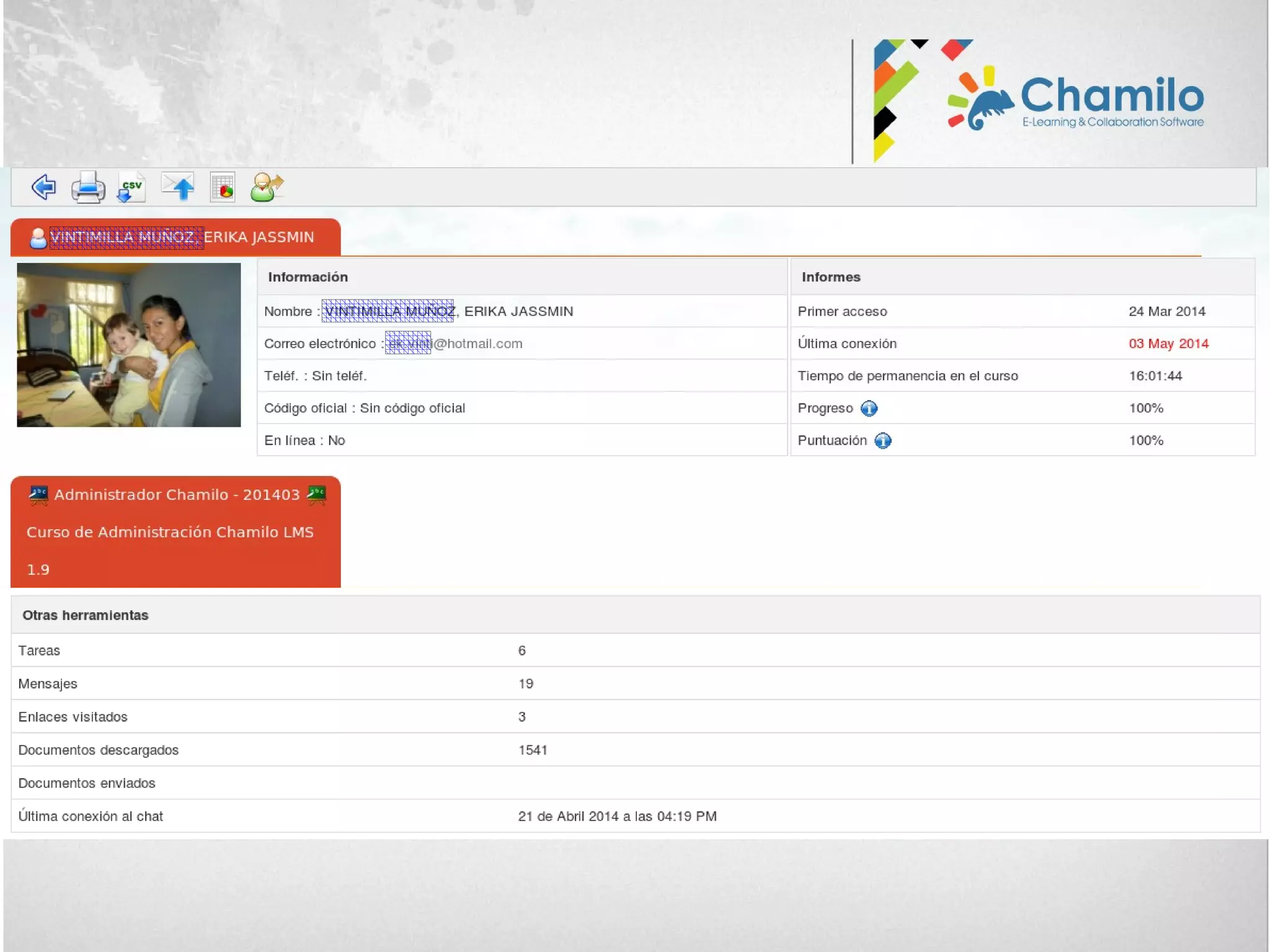The image size is (1270, 952).
Task: Select the Informes section header
Action: coord(830,277)
